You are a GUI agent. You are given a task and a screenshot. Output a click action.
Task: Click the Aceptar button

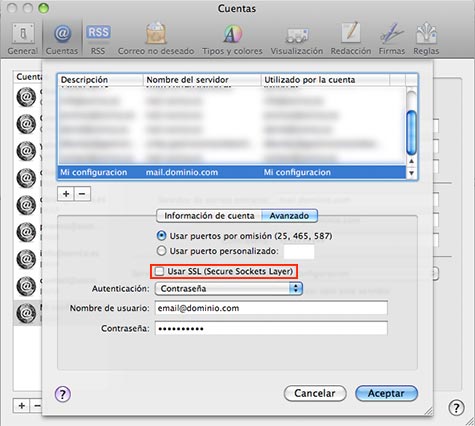click(386, 393)
